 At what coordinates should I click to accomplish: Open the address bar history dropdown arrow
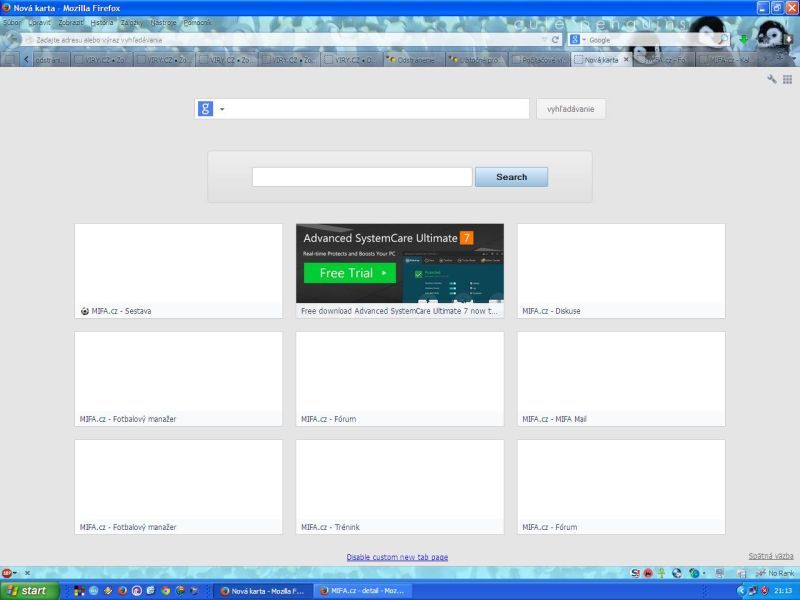click(543, 40)
